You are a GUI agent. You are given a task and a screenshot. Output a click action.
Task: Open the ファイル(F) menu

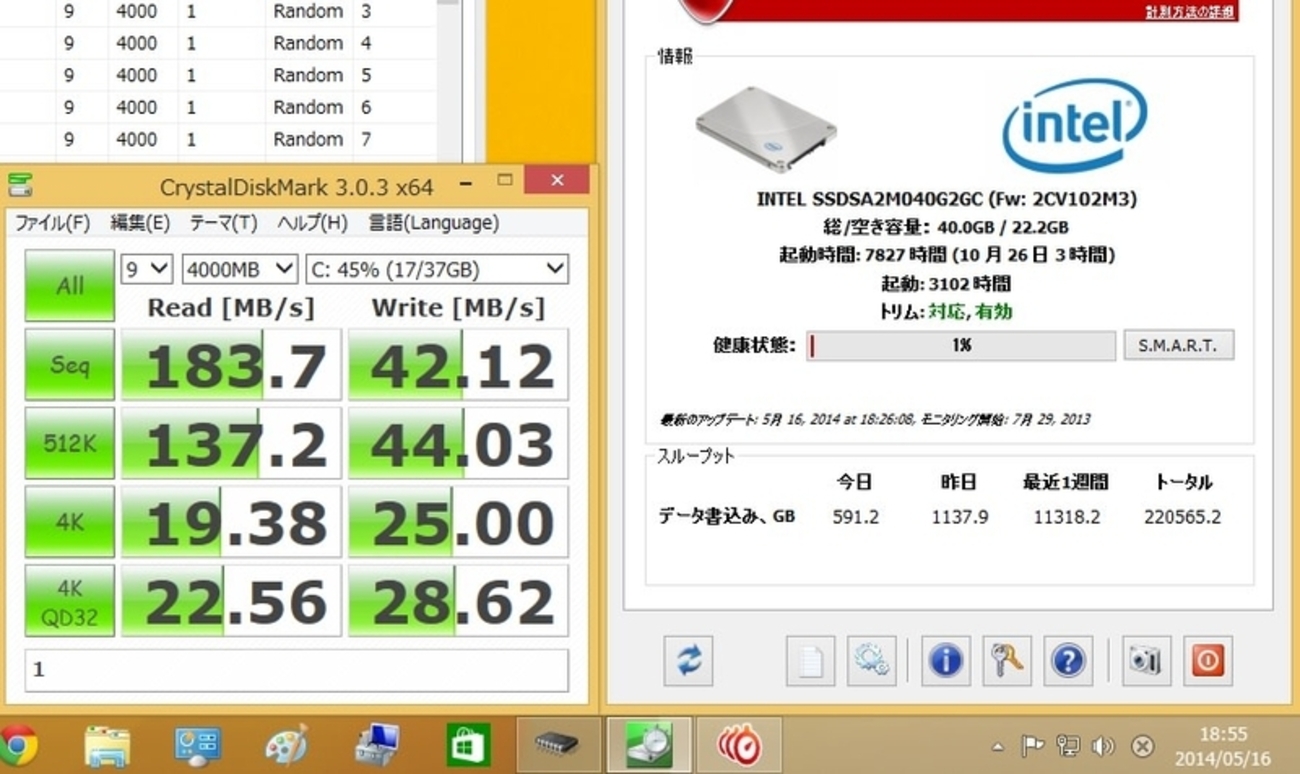[52, 223]
